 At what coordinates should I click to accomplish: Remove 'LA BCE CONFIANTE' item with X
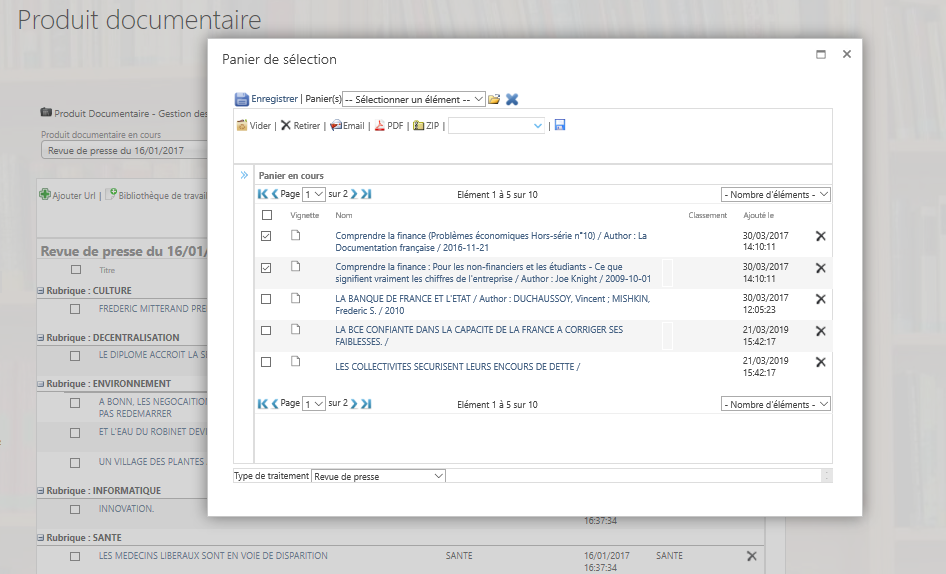click(x=821, y=331)
